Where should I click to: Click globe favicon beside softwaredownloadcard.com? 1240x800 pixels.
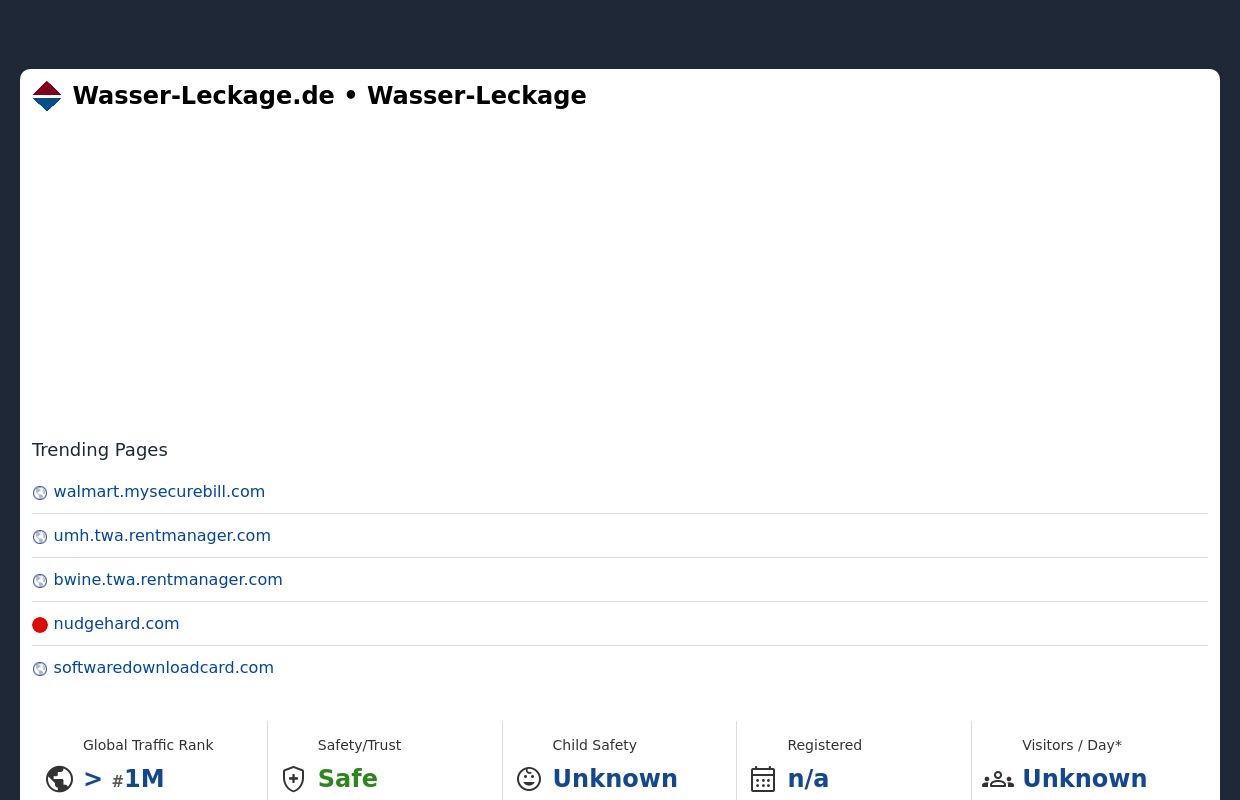pyautogui.click(x=40, y=668)
